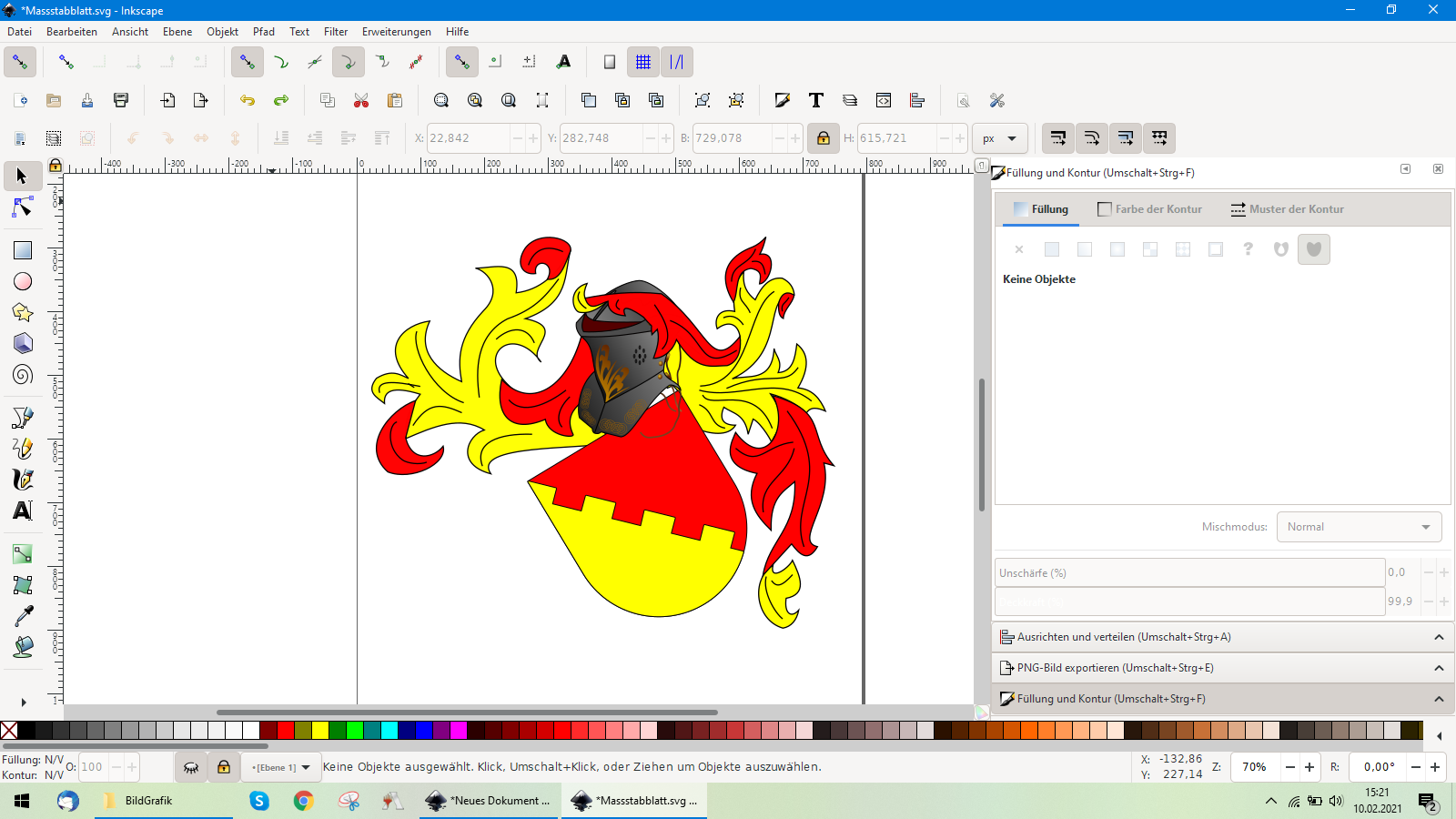Toggle grid snapping button
This screenshot has width=1456, height=819.
pos(643,62)
